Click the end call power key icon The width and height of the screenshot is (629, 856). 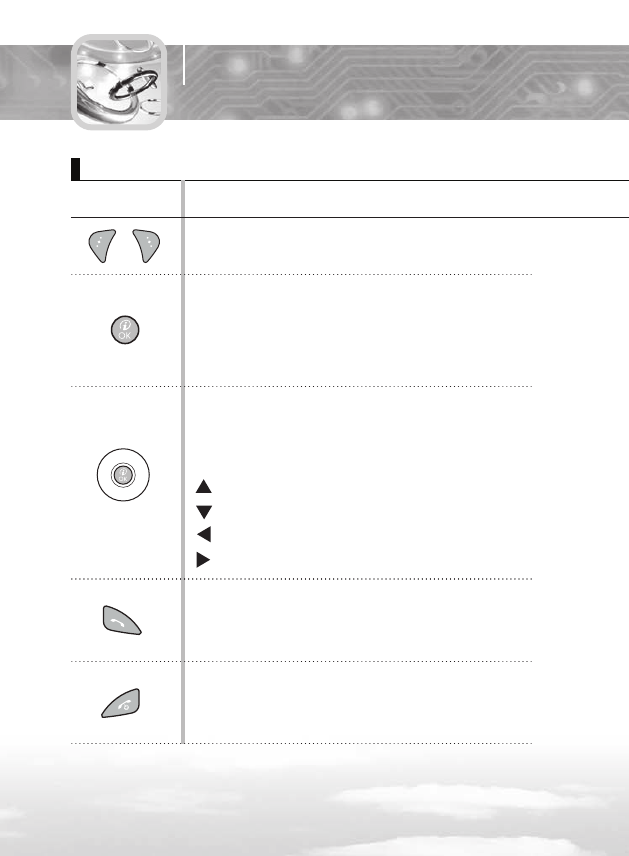(x=121, y=703)
